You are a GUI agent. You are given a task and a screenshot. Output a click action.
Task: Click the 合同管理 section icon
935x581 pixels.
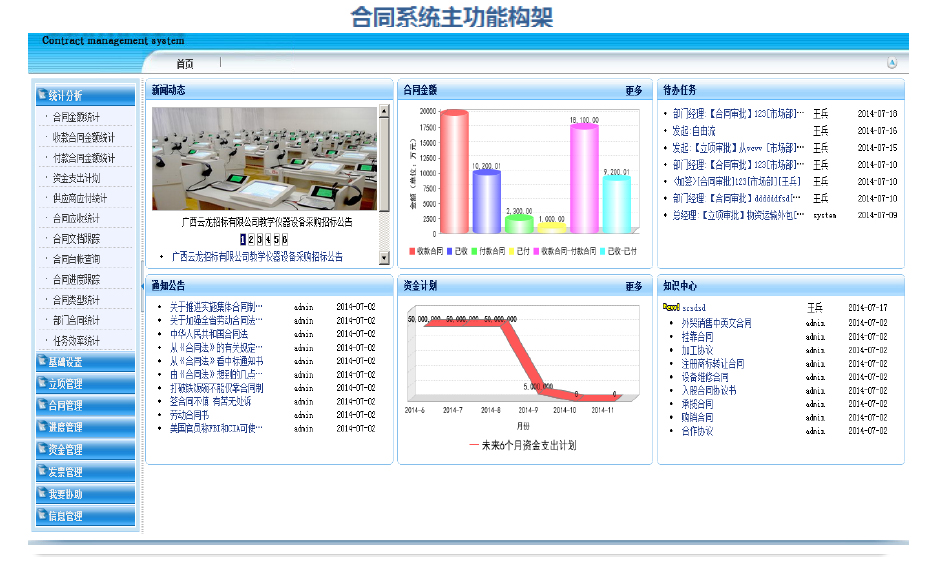(x=42, y=404)
